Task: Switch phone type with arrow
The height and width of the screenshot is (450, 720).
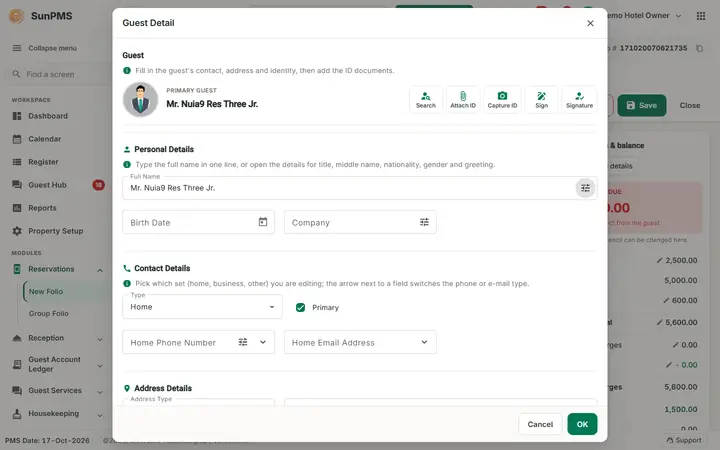Action: (263, 342)
